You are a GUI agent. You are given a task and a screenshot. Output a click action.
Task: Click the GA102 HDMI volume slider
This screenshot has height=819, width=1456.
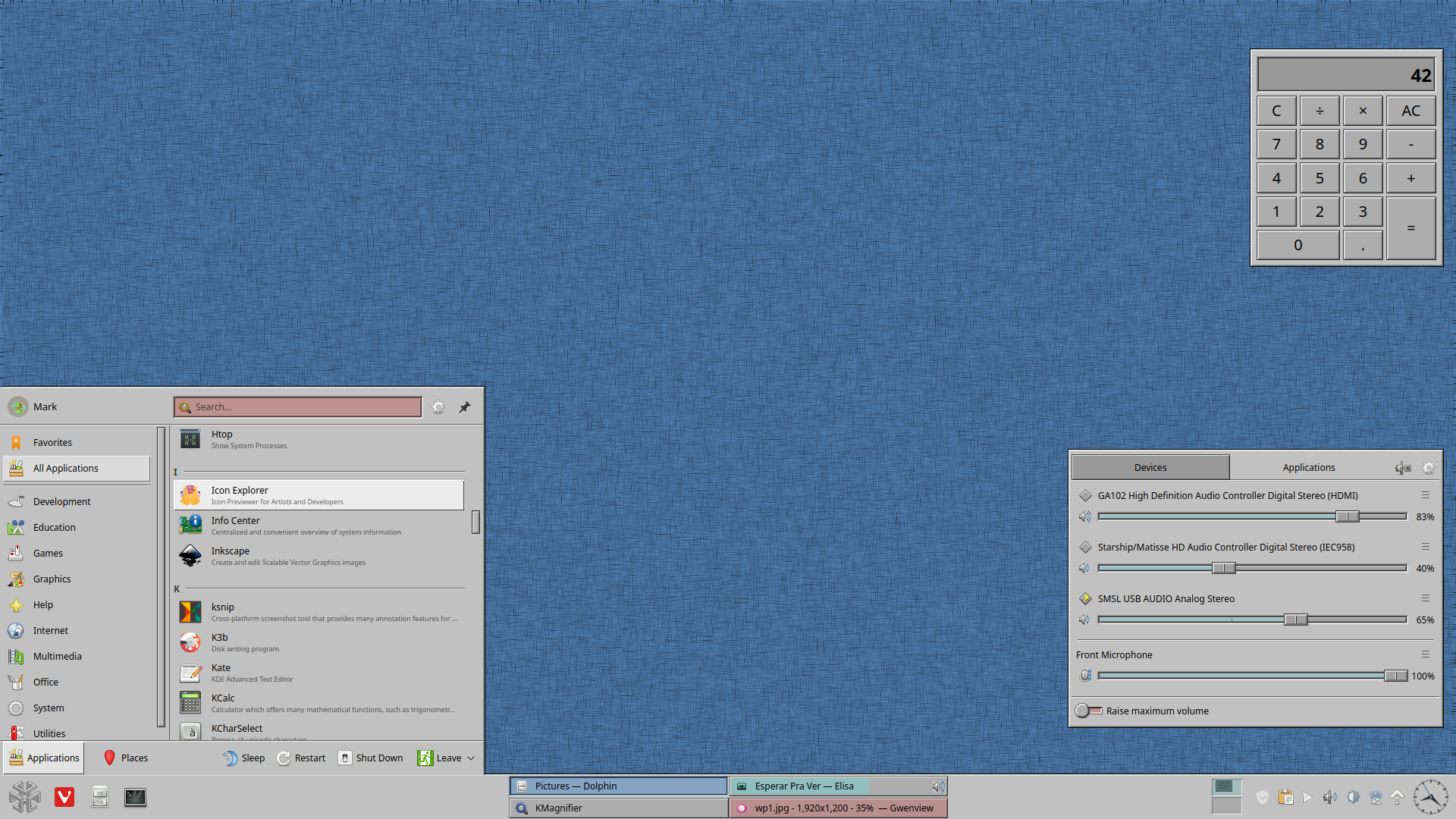click(x=1252, y=516)
